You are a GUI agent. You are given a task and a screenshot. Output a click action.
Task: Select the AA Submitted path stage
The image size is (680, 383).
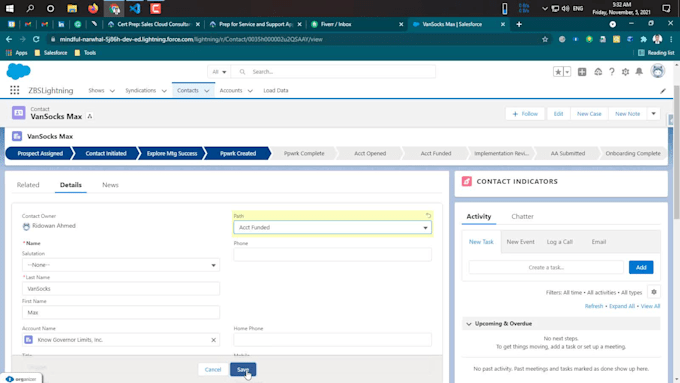pos(568,153)
